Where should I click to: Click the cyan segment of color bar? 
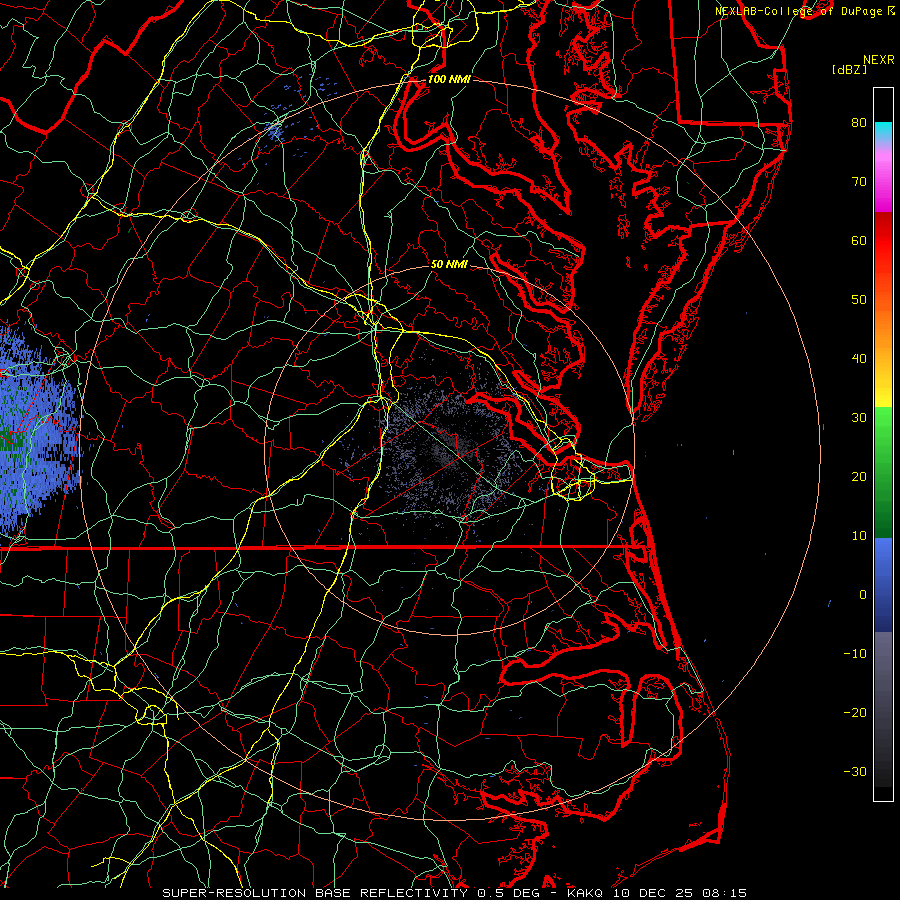point(883,132)
